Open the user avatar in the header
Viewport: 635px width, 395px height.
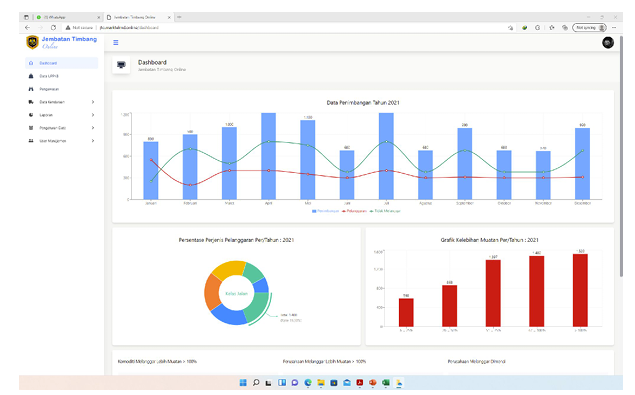coord(608,43)
